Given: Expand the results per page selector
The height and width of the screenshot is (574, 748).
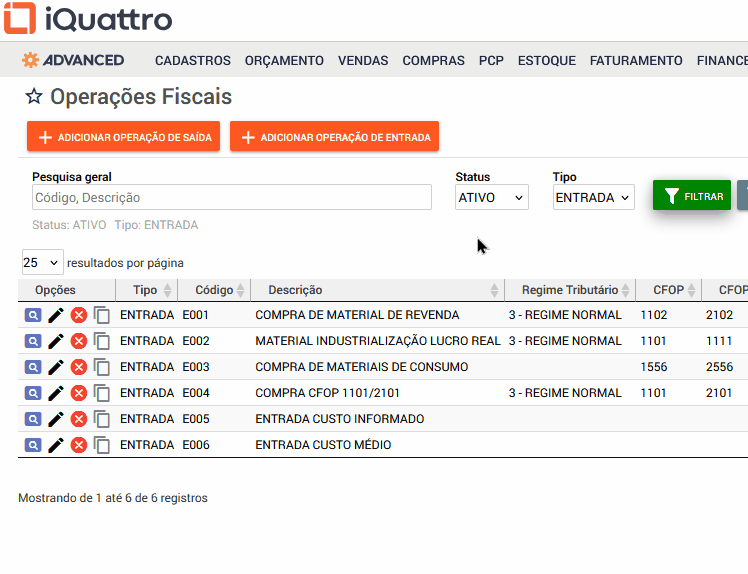Looking at the screenshot, I should click(x=41, y=263).
